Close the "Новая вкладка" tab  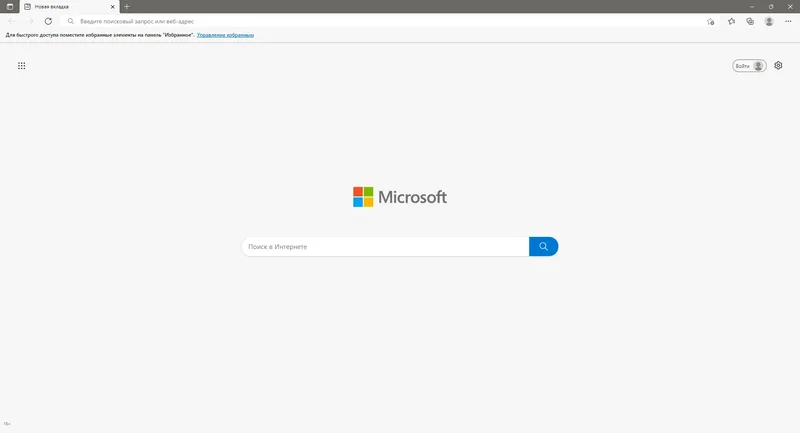pos(113,7)
